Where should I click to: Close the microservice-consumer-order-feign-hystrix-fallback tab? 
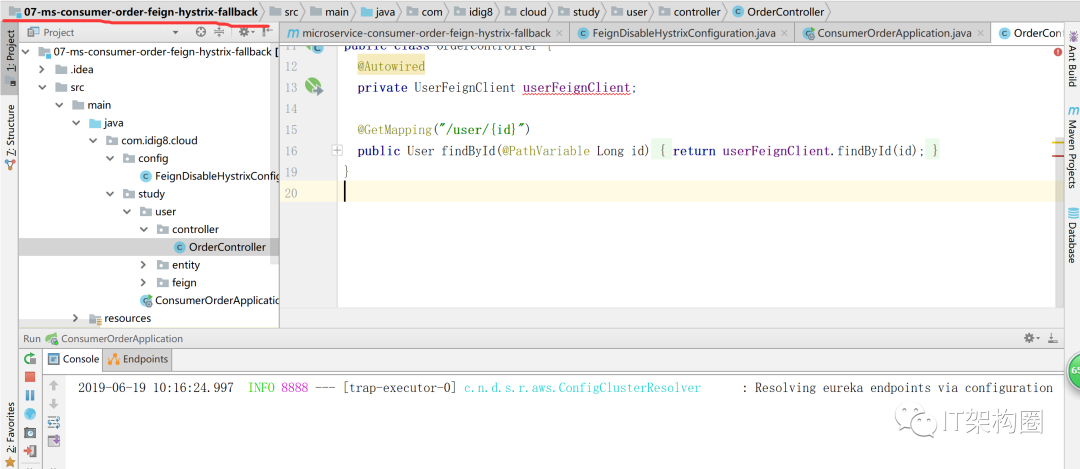[559, 33]
